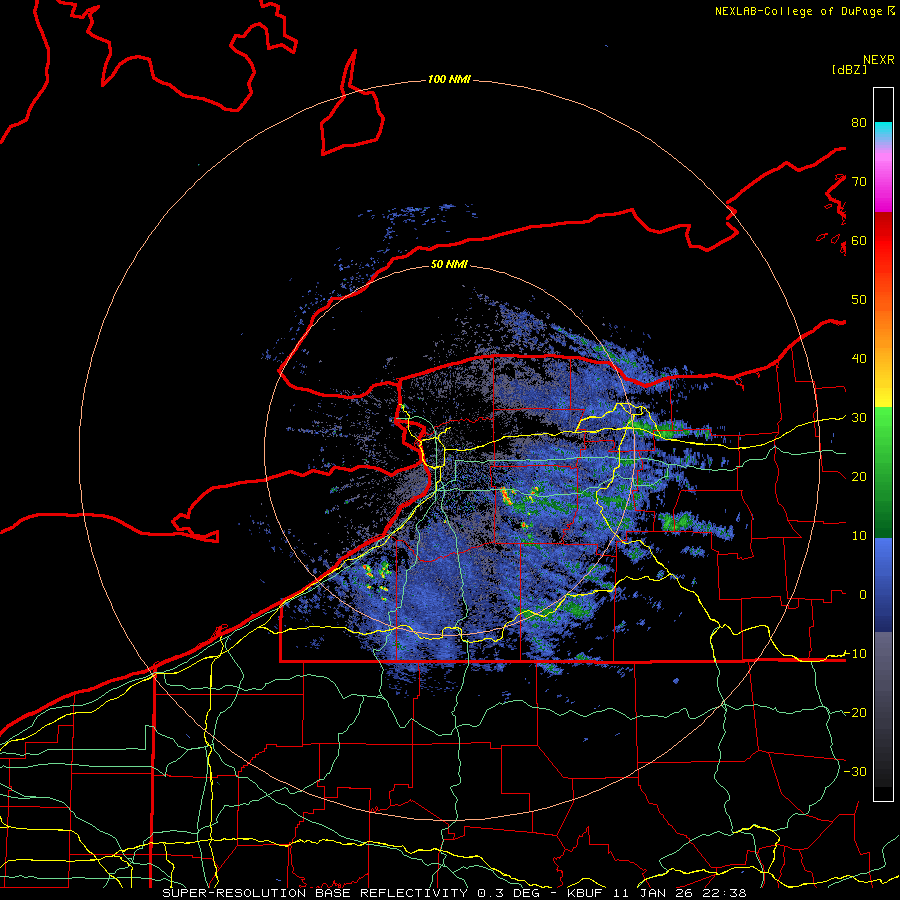Click the 70 value on the dBZ scale
Viewport: 900px width, 900px height.
point(859,182)
